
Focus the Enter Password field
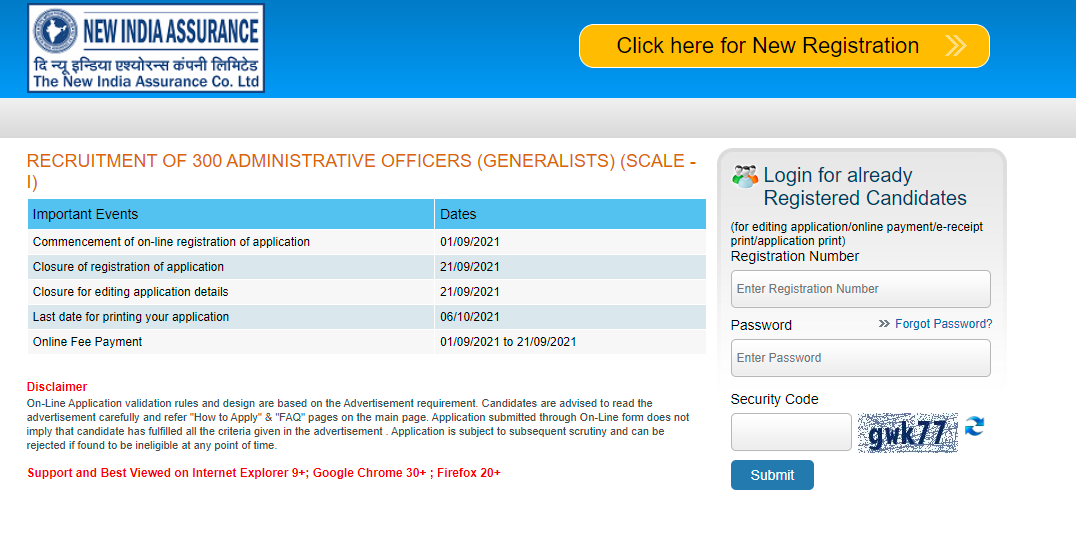click(x=861, y=358)
